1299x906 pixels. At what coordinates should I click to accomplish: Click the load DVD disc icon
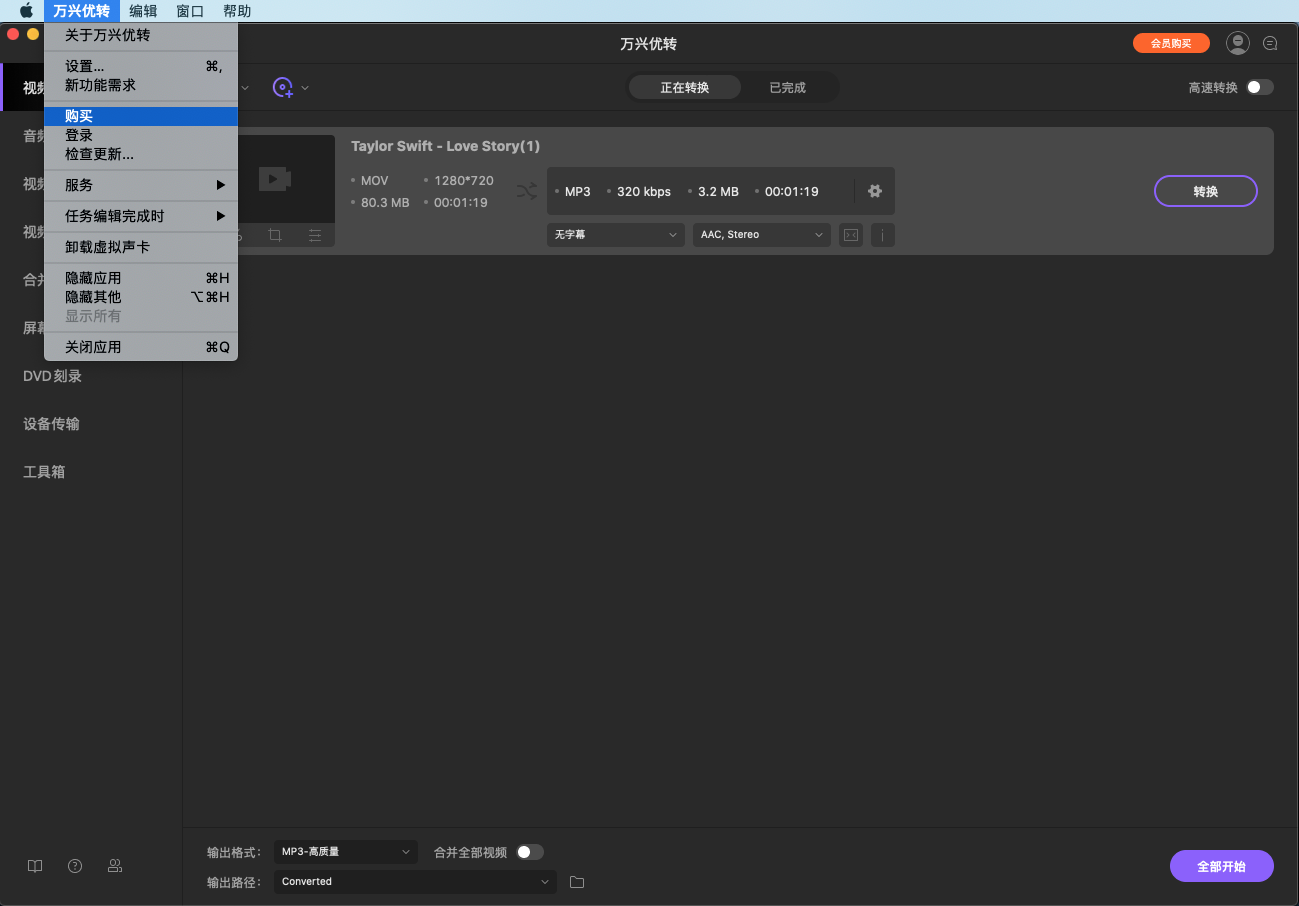pyautogui.click(x=283, y=88)
